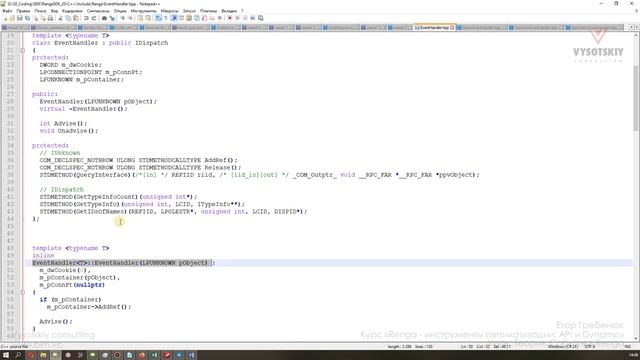Toggle show all characters icon
The height and width of the screenshot is (360, 640).
166,18
